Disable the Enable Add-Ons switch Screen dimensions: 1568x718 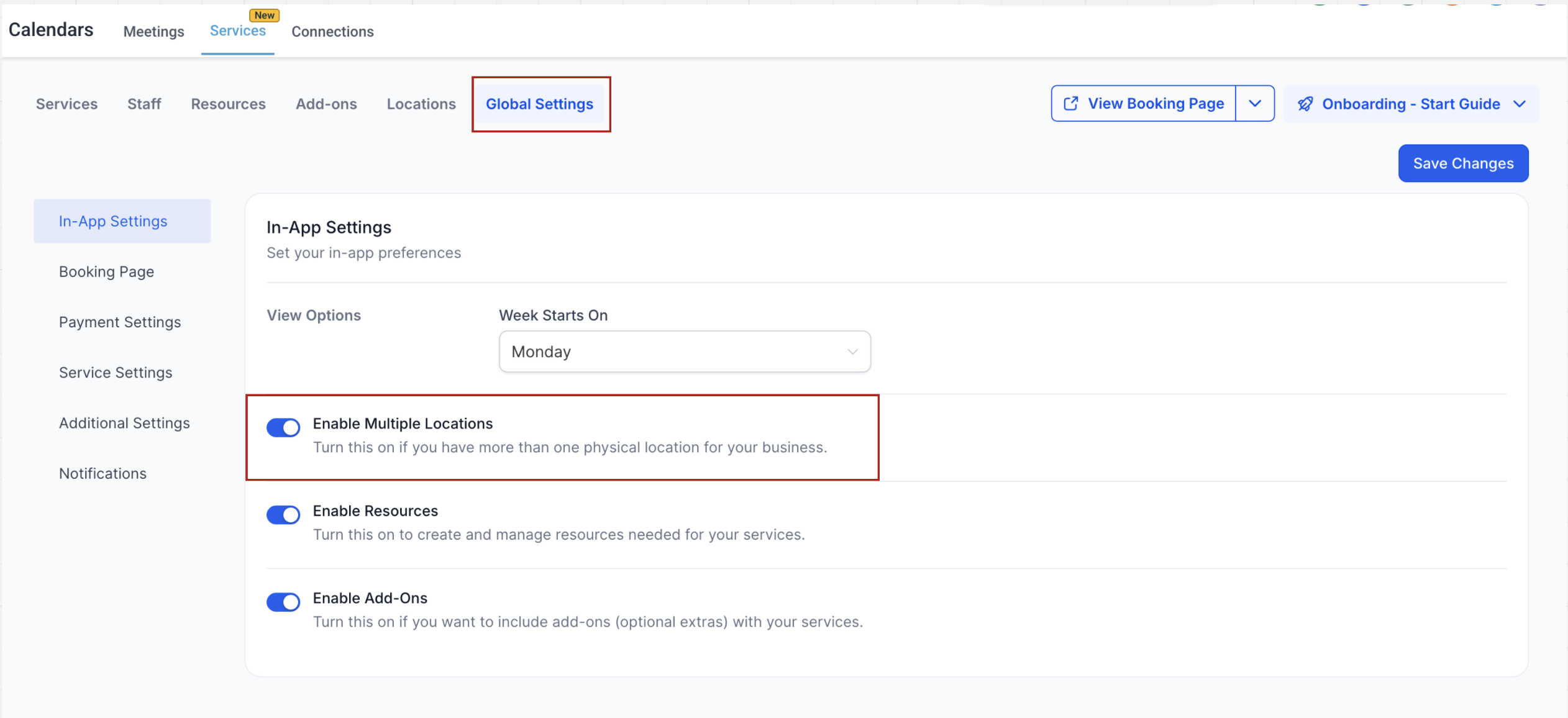pos(283,601)
